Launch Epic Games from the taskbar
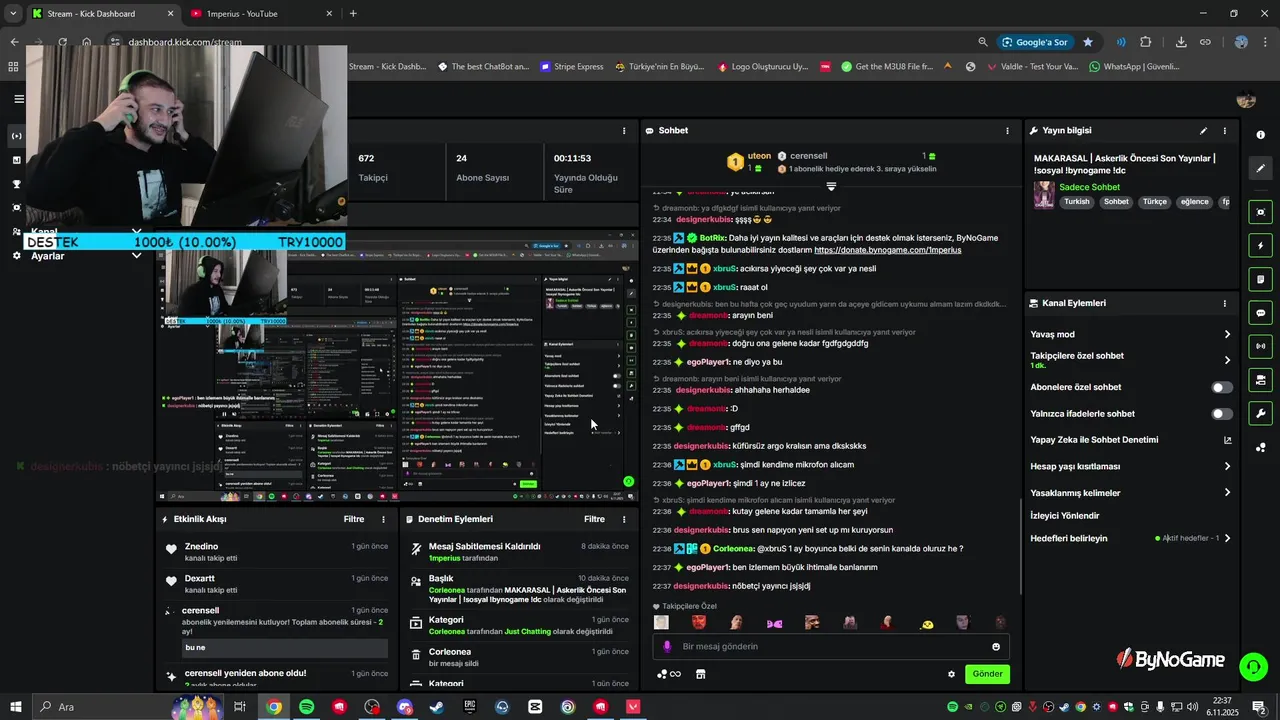Viewport: 1280px width, 720px height. 470,707
